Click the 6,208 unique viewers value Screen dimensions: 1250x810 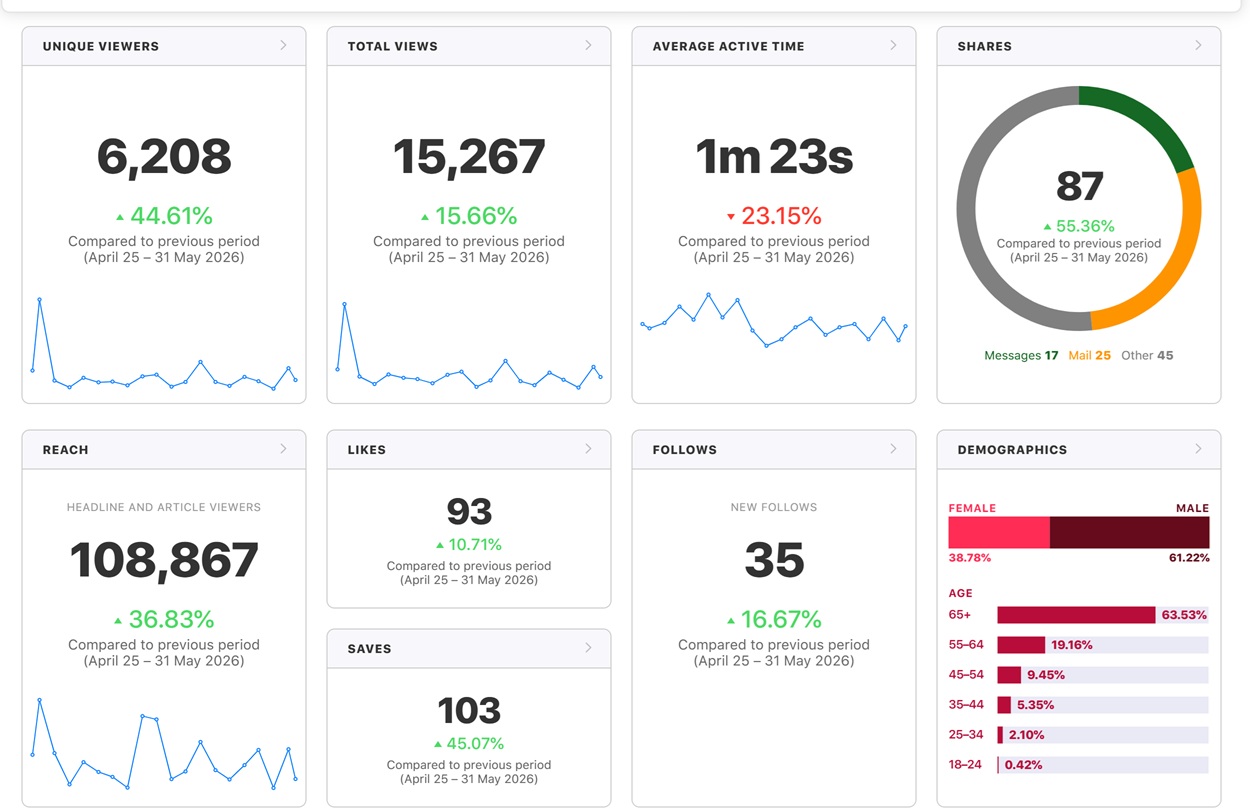(x=164, y=157)
